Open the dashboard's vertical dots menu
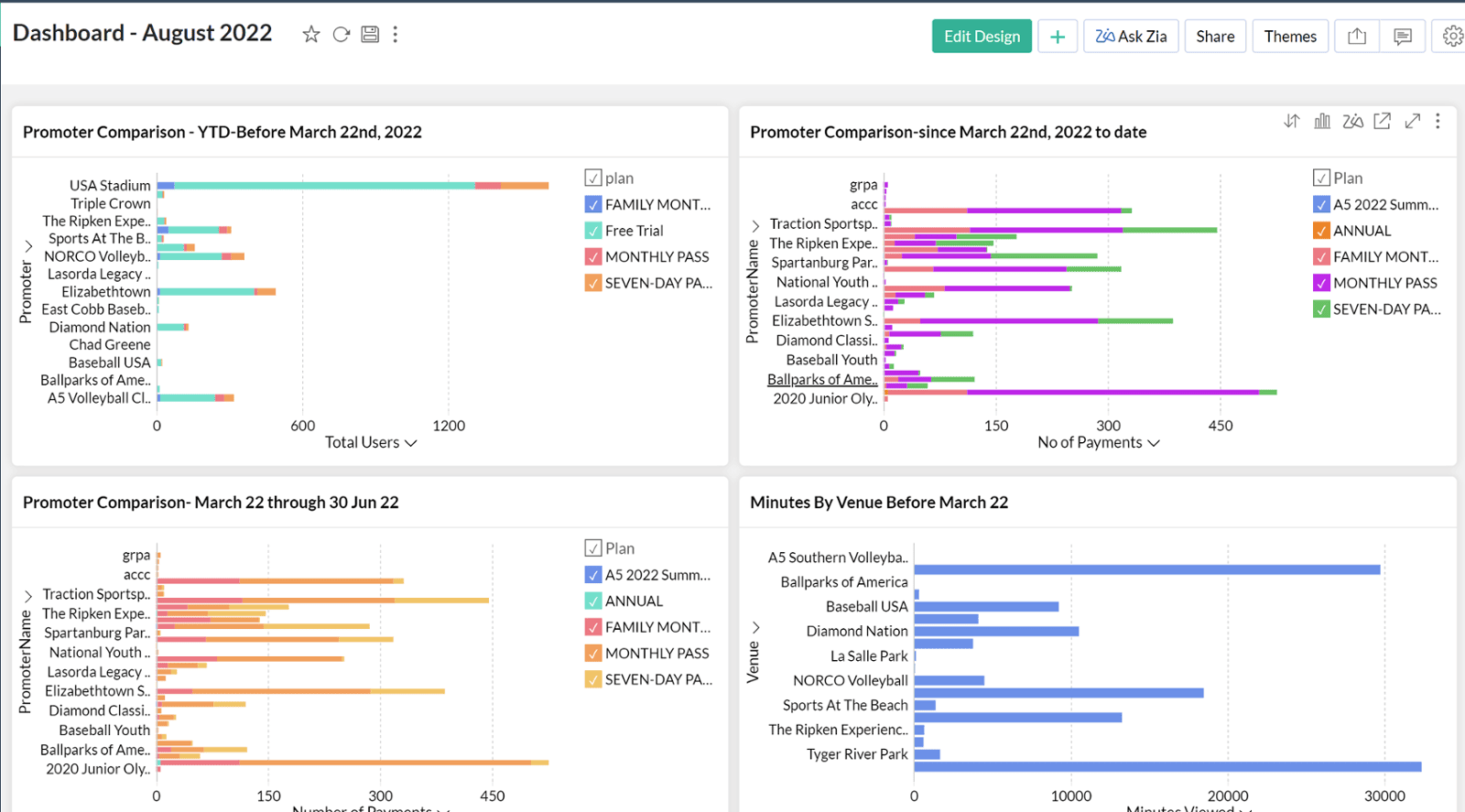The height and width of the screenshot is (812, 1465). (x=396, y=35)
